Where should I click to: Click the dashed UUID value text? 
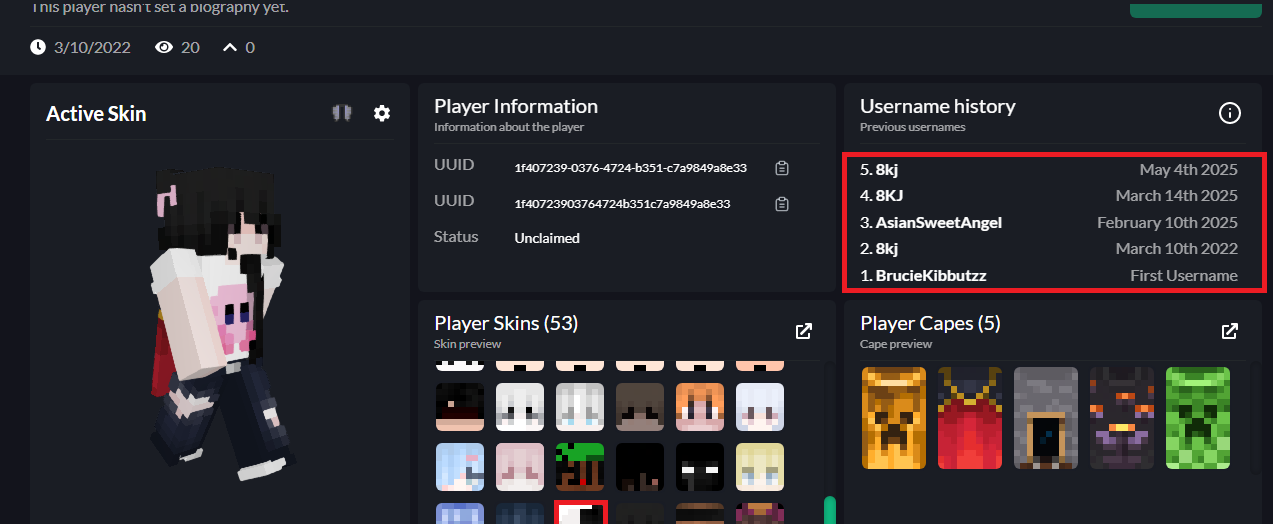[x=630, y=168]
